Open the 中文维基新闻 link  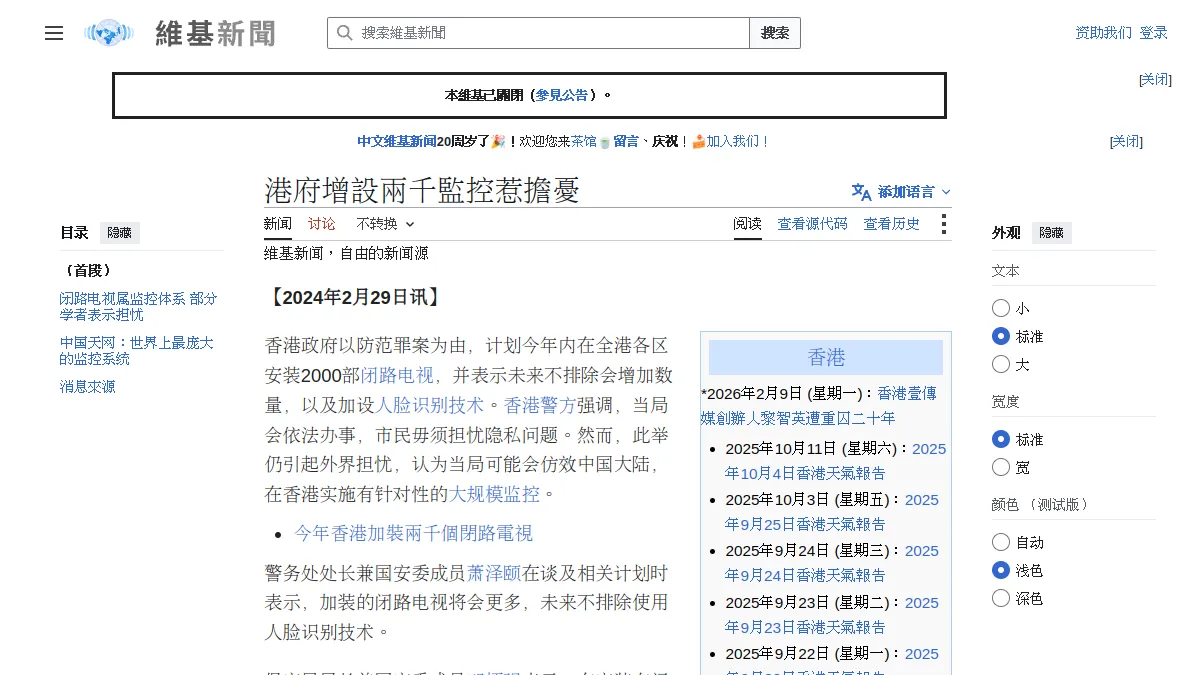[397, 142]
